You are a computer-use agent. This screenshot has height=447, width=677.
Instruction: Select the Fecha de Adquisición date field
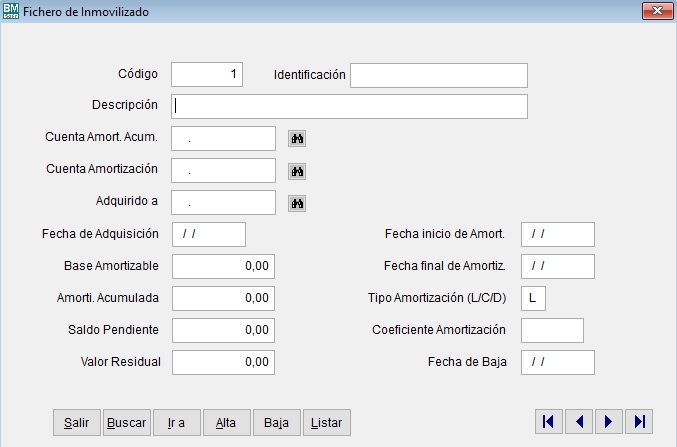209,234
